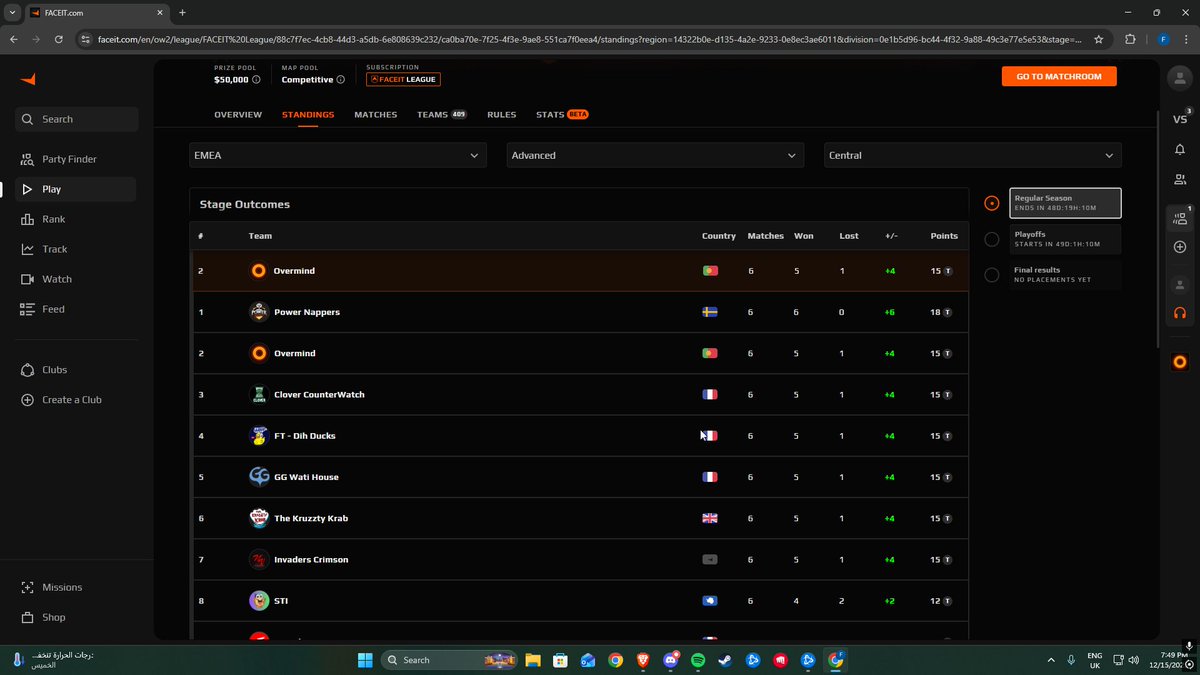Switch to the Overview tab
The height and width of the screenshot is (675, 1200).
pyautogui.click(x=238, y=115)
